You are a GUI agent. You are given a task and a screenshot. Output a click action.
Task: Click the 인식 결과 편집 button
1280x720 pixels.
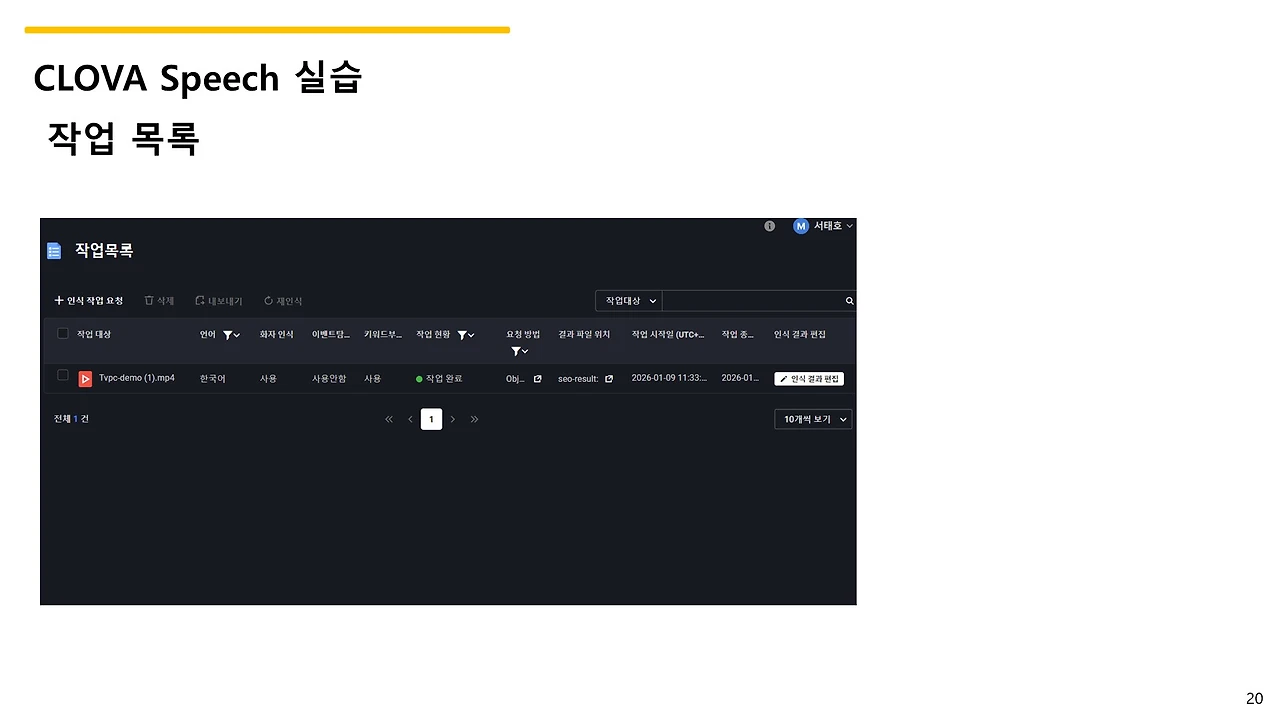808,378
